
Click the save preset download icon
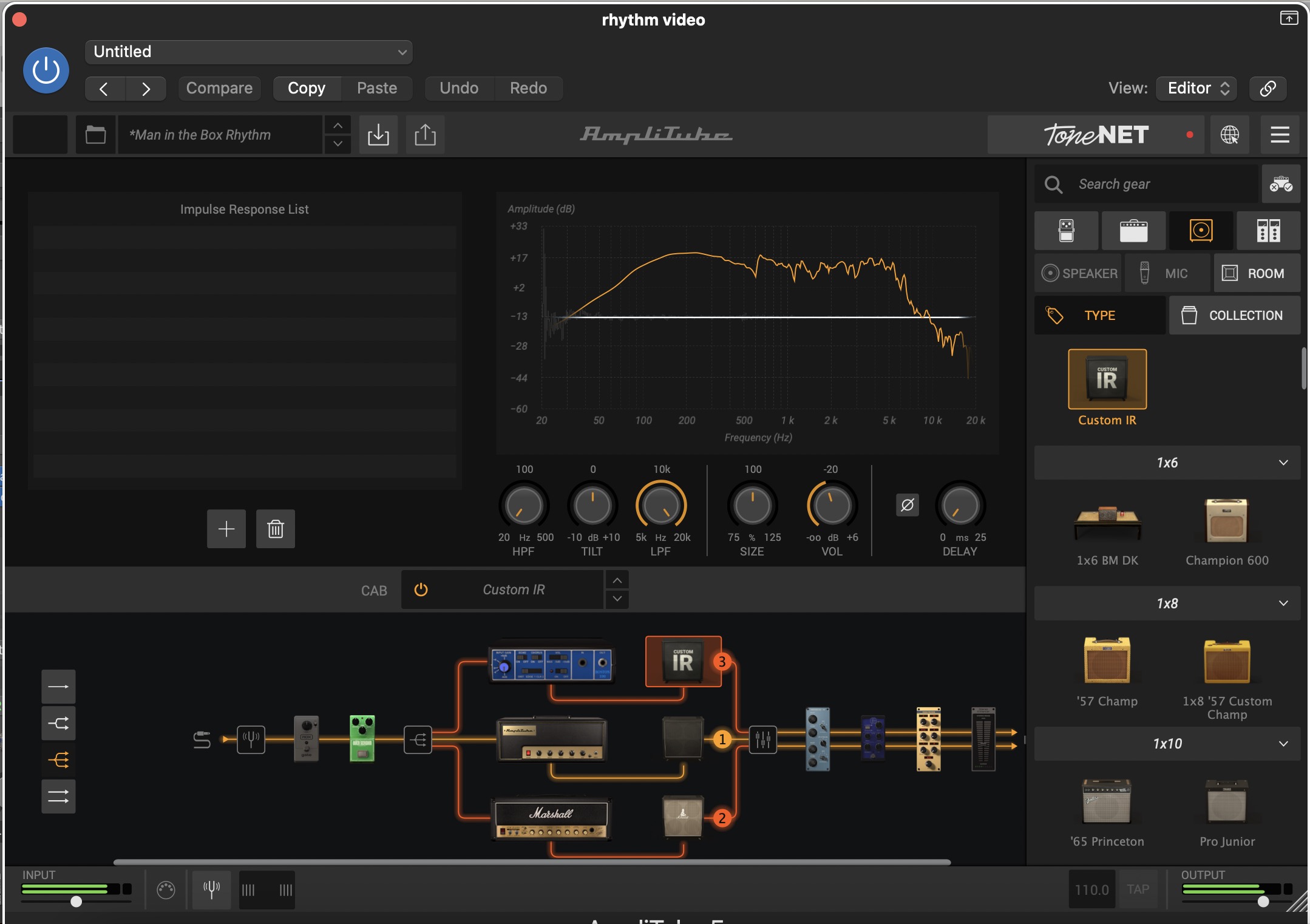(x=378, y=135)
